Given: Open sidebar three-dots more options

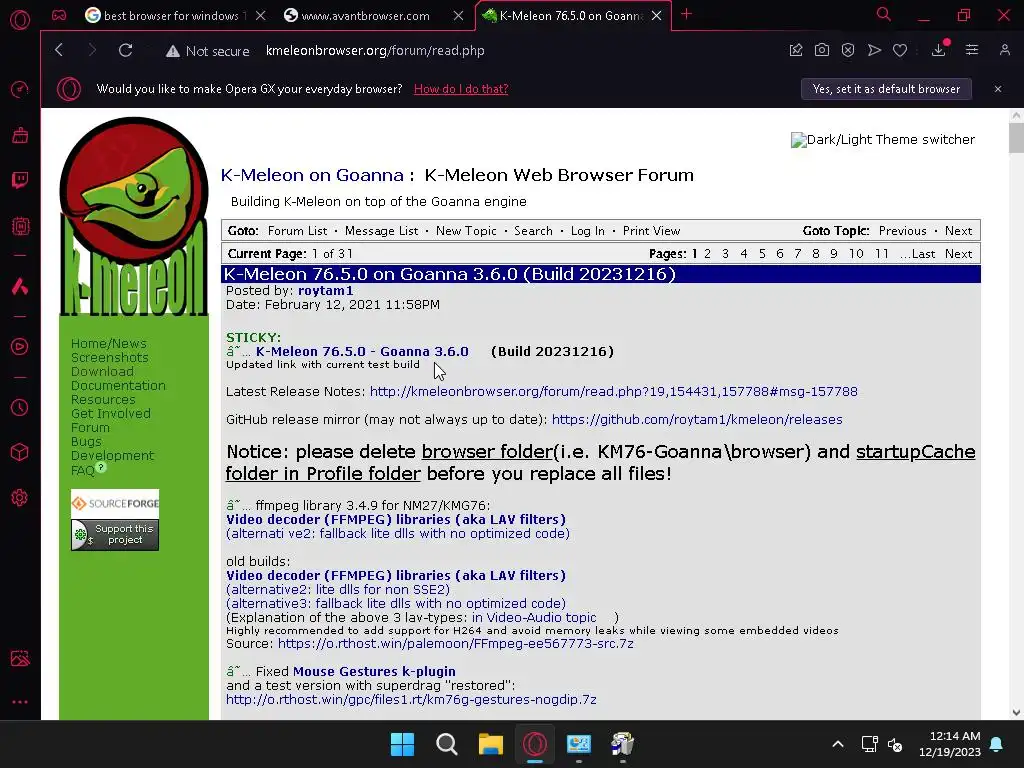Looking at the screenshot, I should 20,702.
